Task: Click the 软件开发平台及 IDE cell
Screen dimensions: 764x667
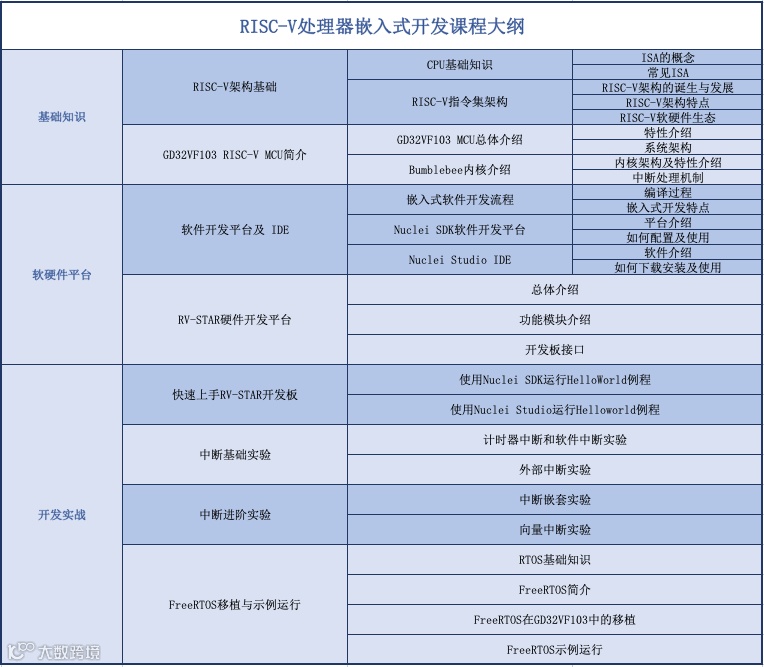Action: coord(235,229)
